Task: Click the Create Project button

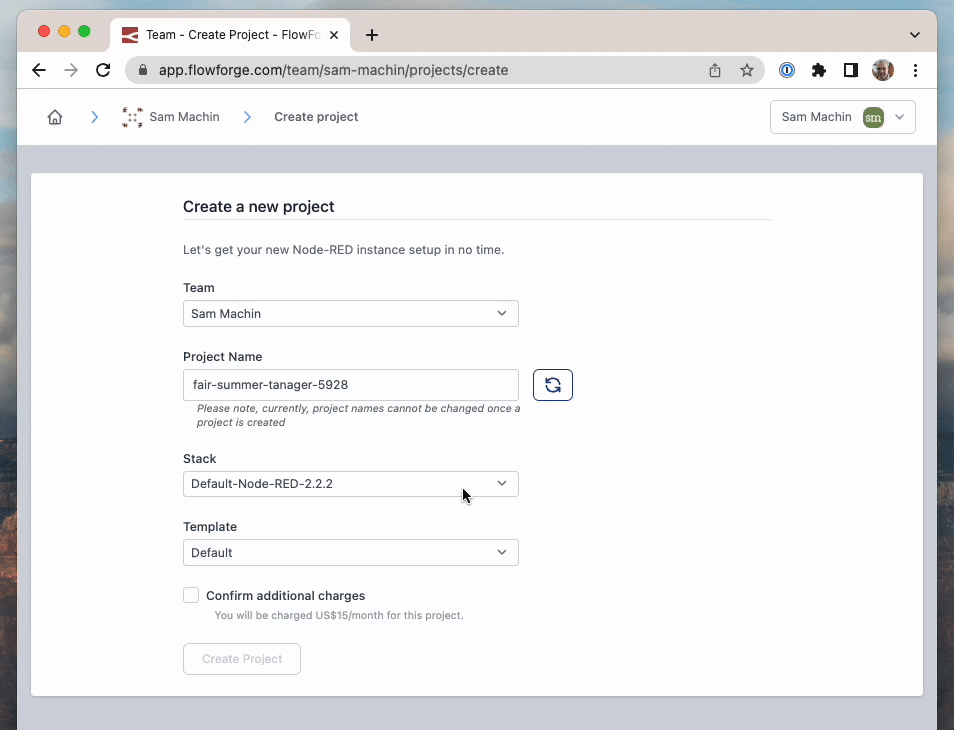Action: (x=242, y=659)
